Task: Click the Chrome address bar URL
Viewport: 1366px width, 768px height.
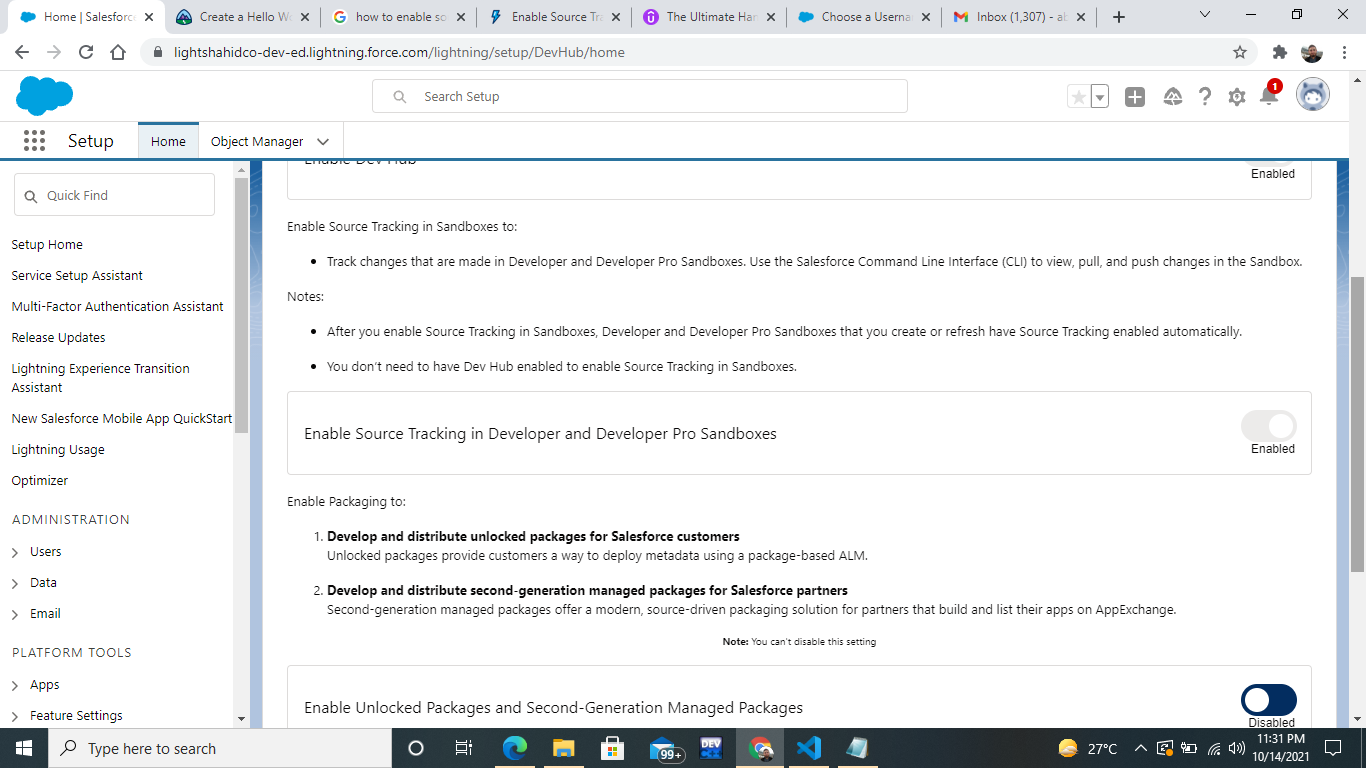Action: coord(399,52)
